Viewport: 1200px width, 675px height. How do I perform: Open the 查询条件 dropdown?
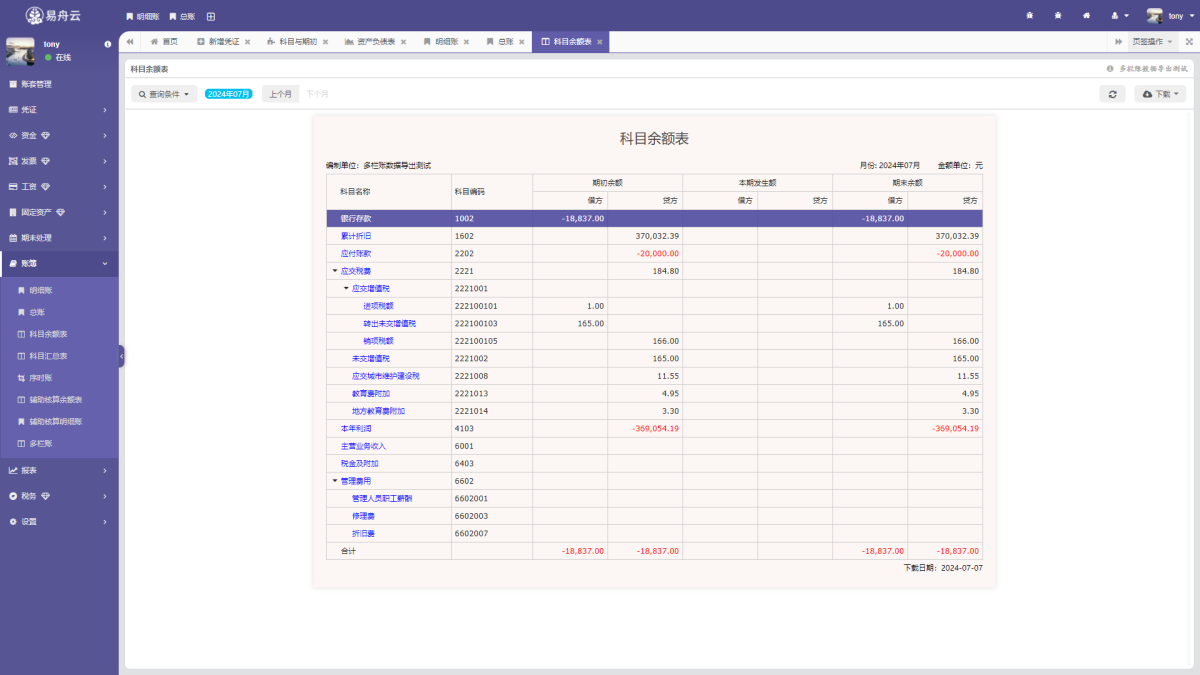click(x=163, y=94)
